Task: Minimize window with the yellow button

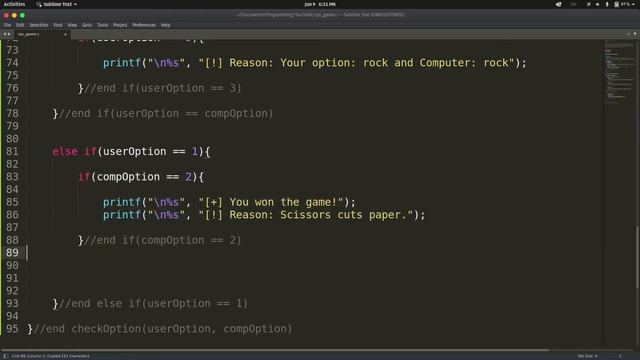Action: click(x=14, y=15)
